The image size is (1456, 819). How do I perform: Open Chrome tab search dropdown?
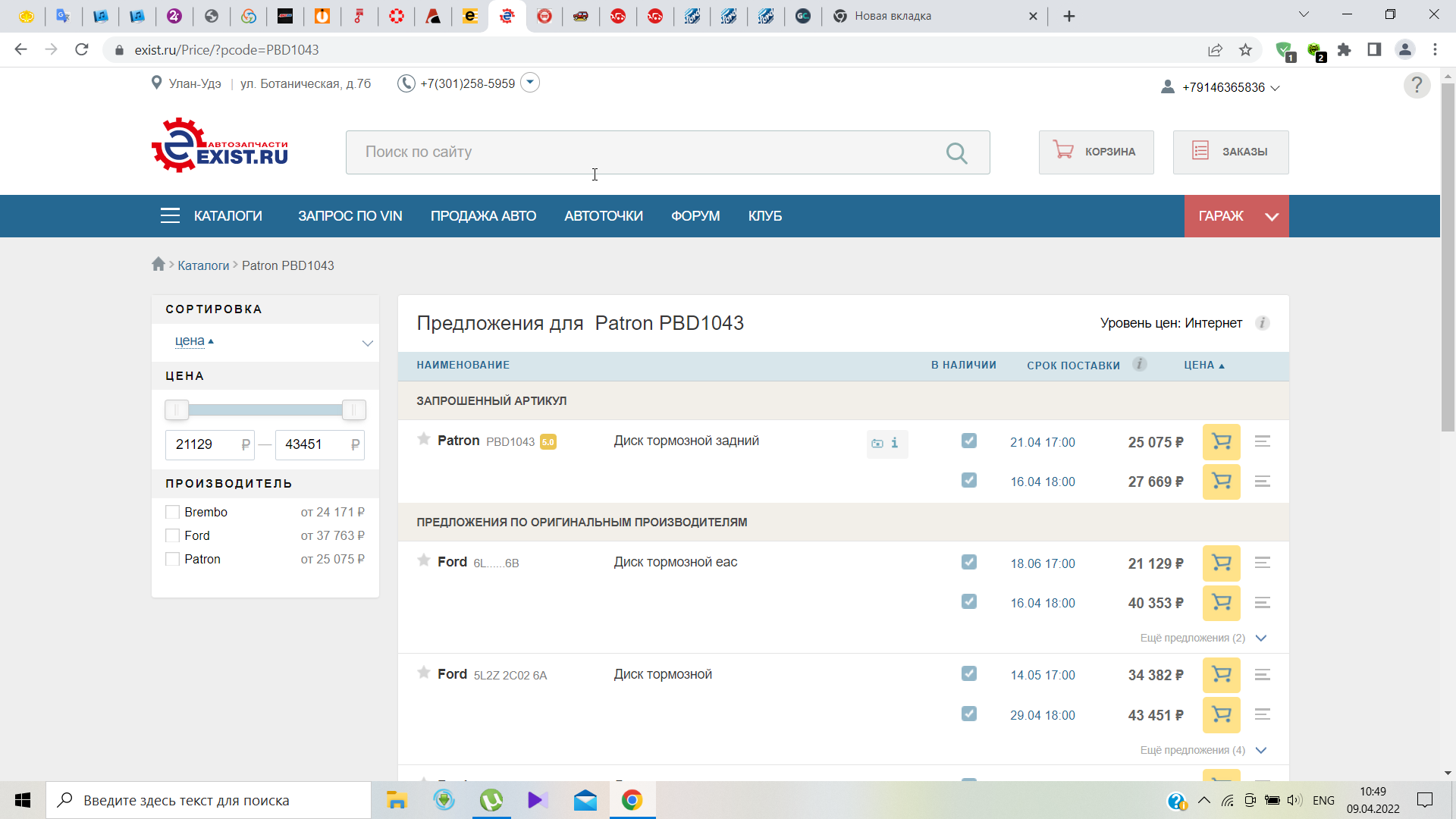(x=1304, y=15)
